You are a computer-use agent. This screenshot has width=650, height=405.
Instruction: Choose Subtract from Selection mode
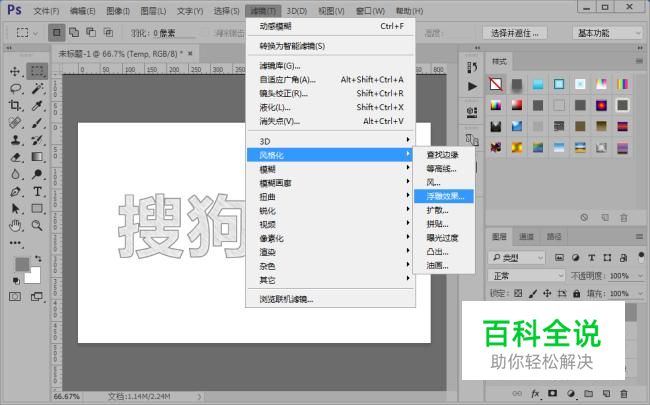point(91,32)
